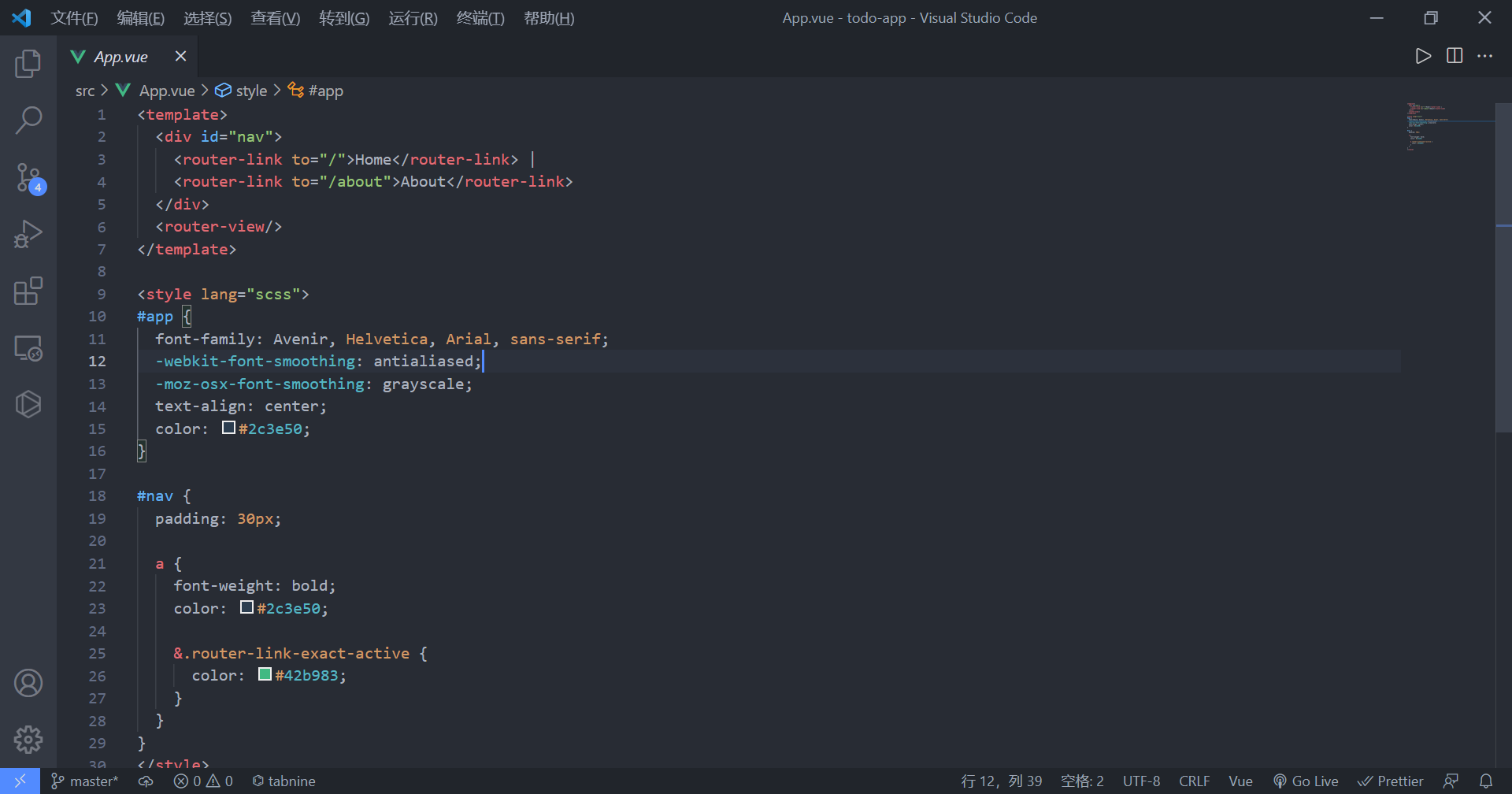1512x794 pixels.
Task: Open the 文件(F) menu
Action: coord(74,18)
